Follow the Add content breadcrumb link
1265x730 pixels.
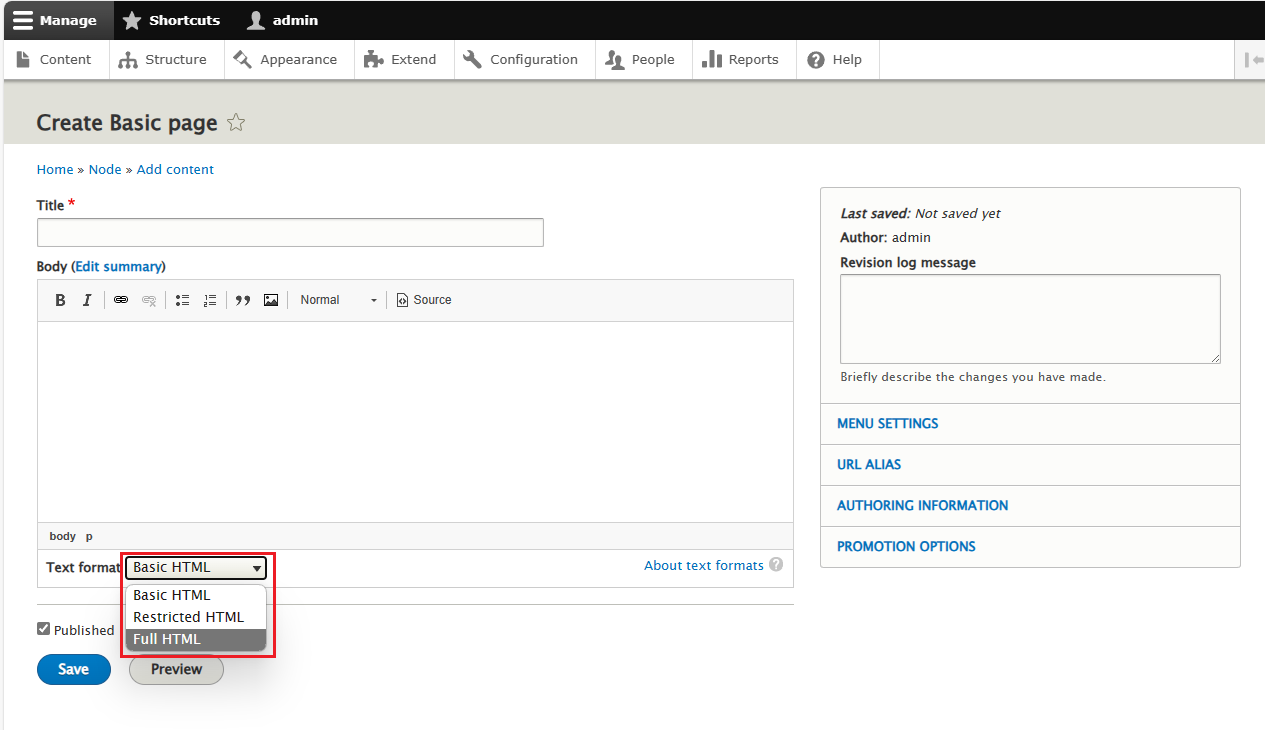point(175,169)
